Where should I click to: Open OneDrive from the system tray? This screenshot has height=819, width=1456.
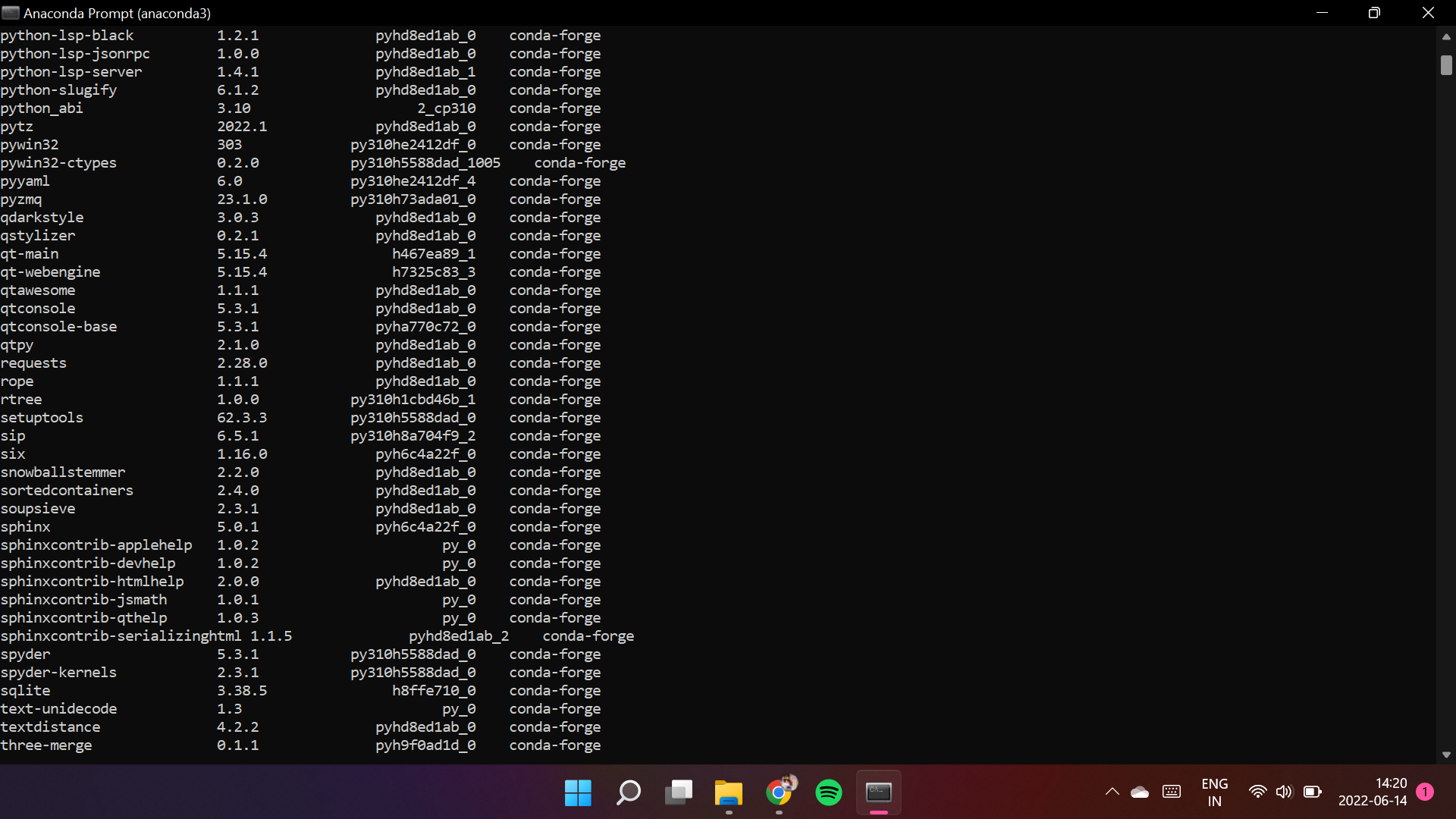(1140, 792)
